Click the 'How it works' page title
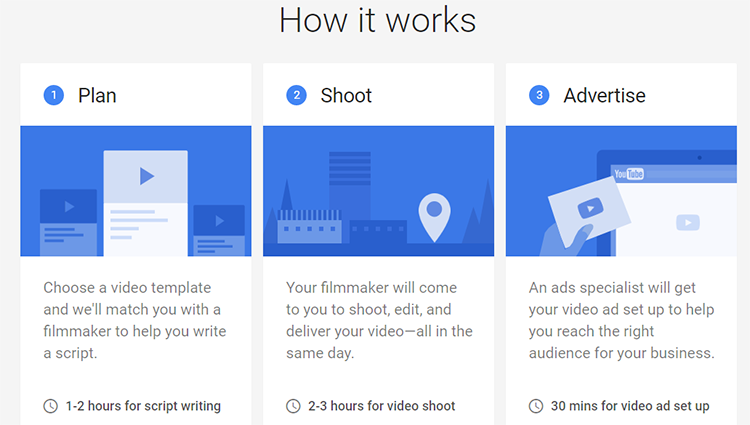Screen dimensions: 750x425 [377, 20]
